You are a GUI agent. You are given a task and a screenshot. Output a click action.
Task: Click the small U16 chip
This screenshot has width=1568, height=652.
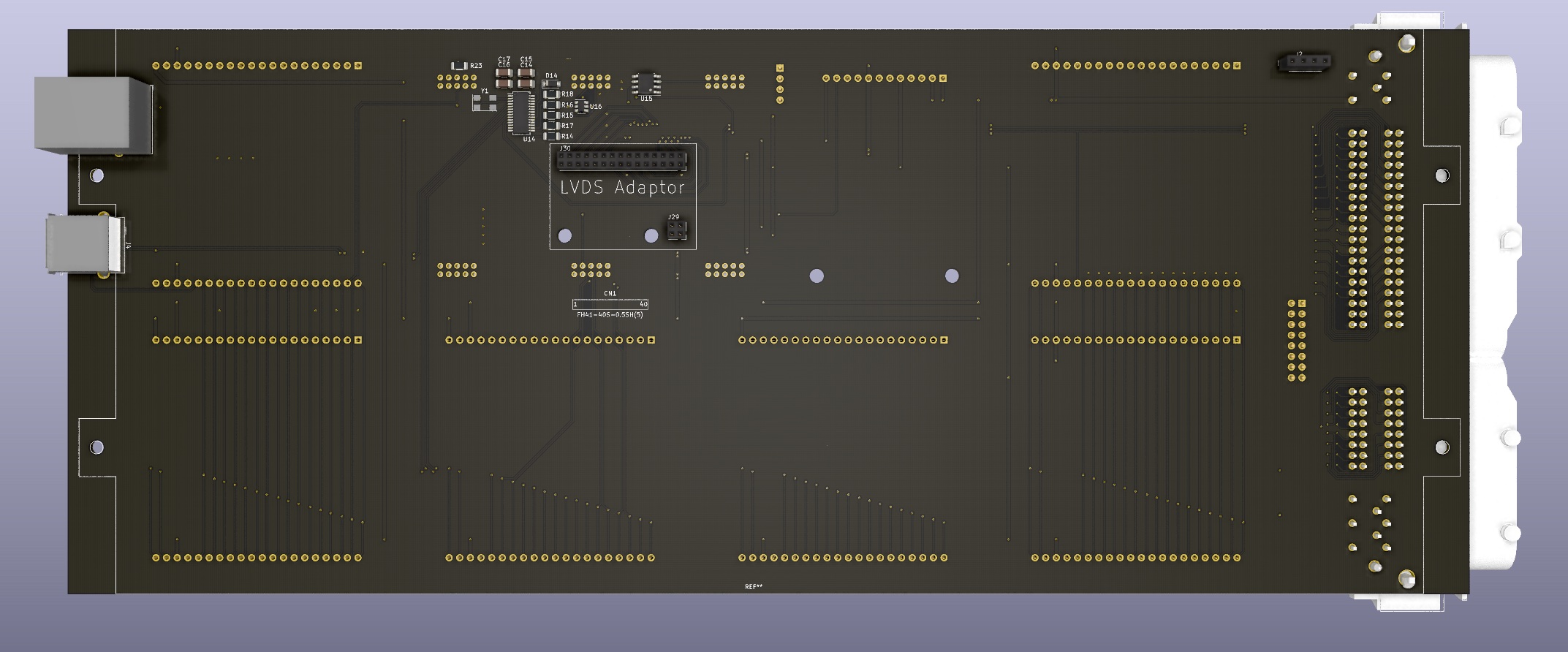pyautogui.click(x=581, y=107)
